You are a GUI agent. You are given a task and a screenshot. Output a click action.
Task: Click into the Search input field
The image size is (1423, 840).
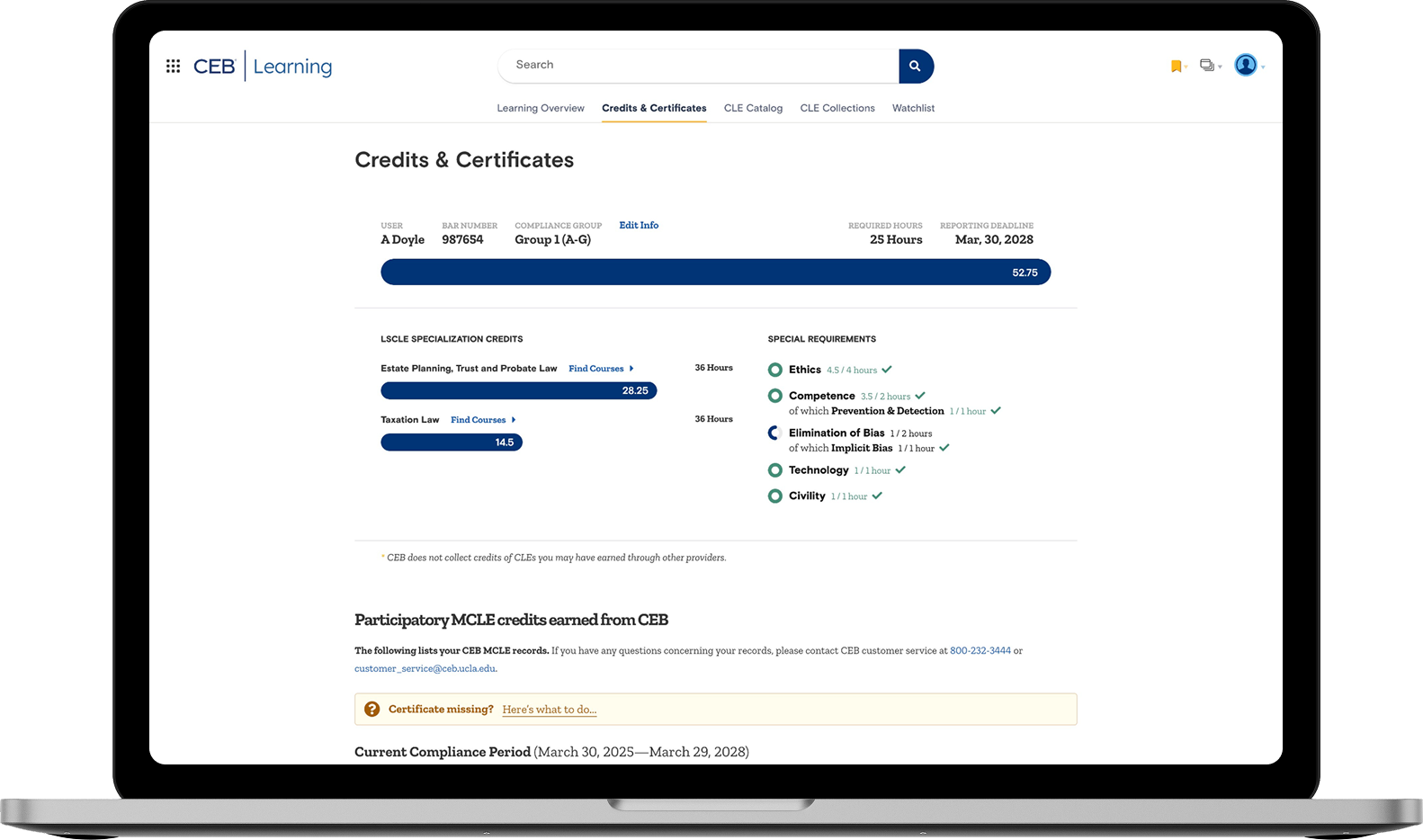point(697,66)
